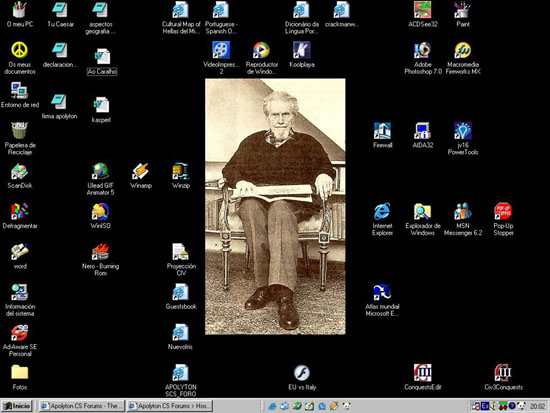Viewport: 550px width, 413px height.
Task: Click the Es language indicator in tray
Action: click(x=485, y=406)
